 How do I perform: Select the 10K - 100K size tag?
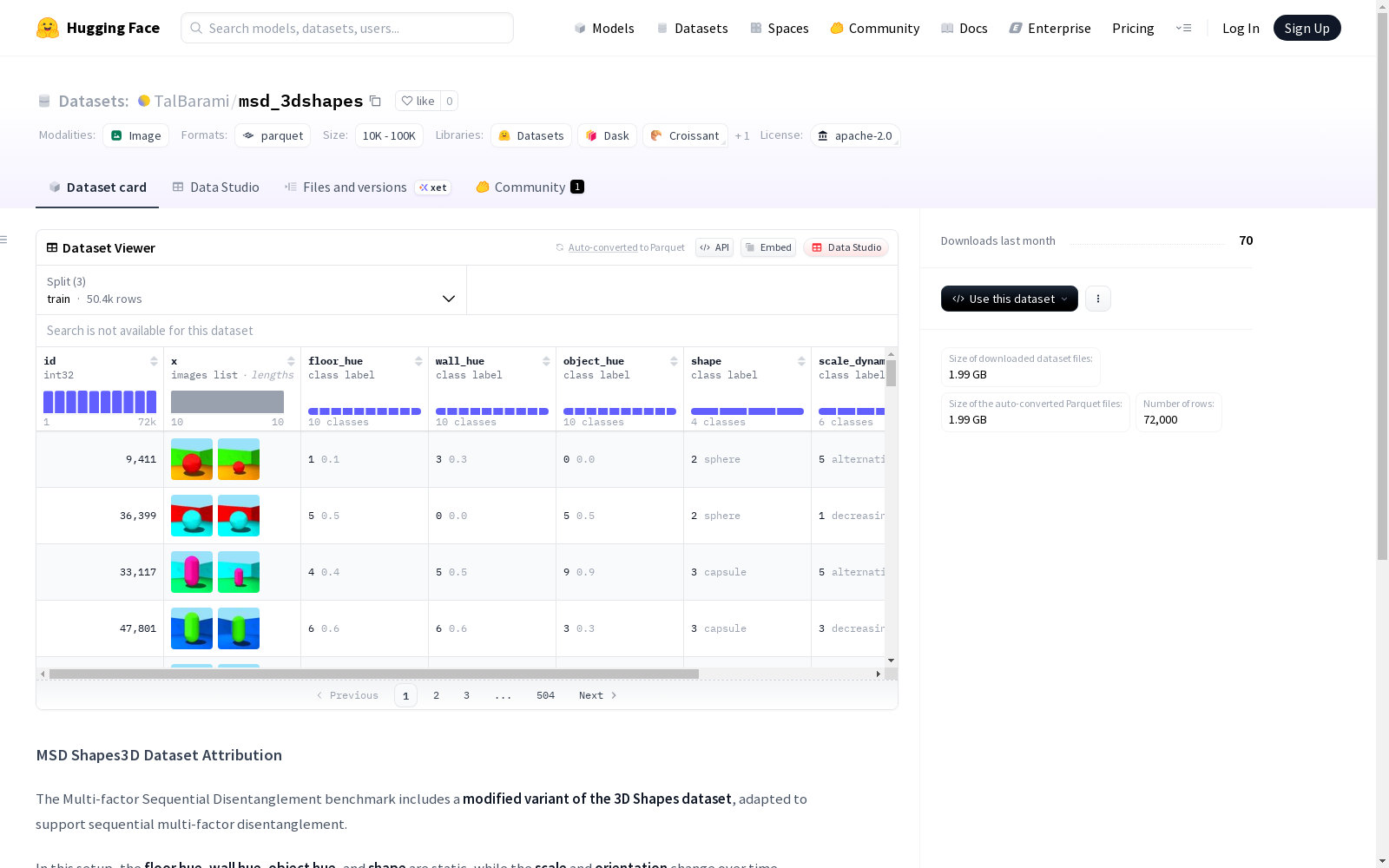tap(389, 135)
